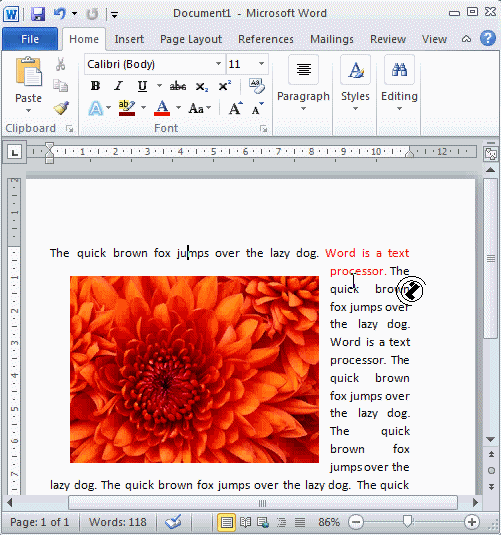Click Next Page double-arrow button
Screen dimensions: 501x535
click(x=491, y=487)
